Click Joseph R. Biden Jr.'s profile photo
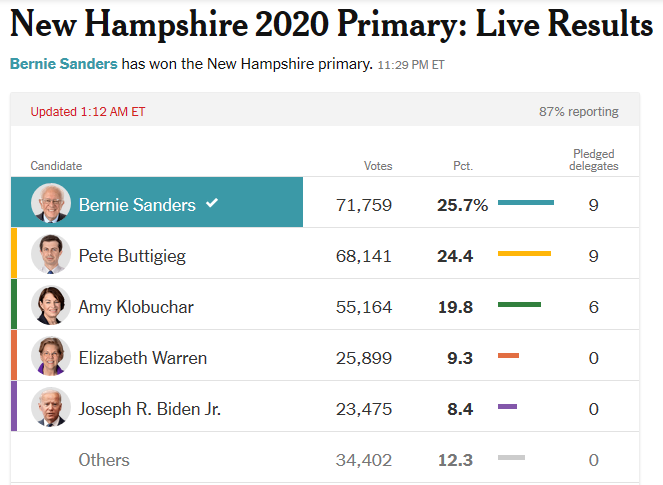The height and width of the screenshot is (485, 663). click(50, 408)
